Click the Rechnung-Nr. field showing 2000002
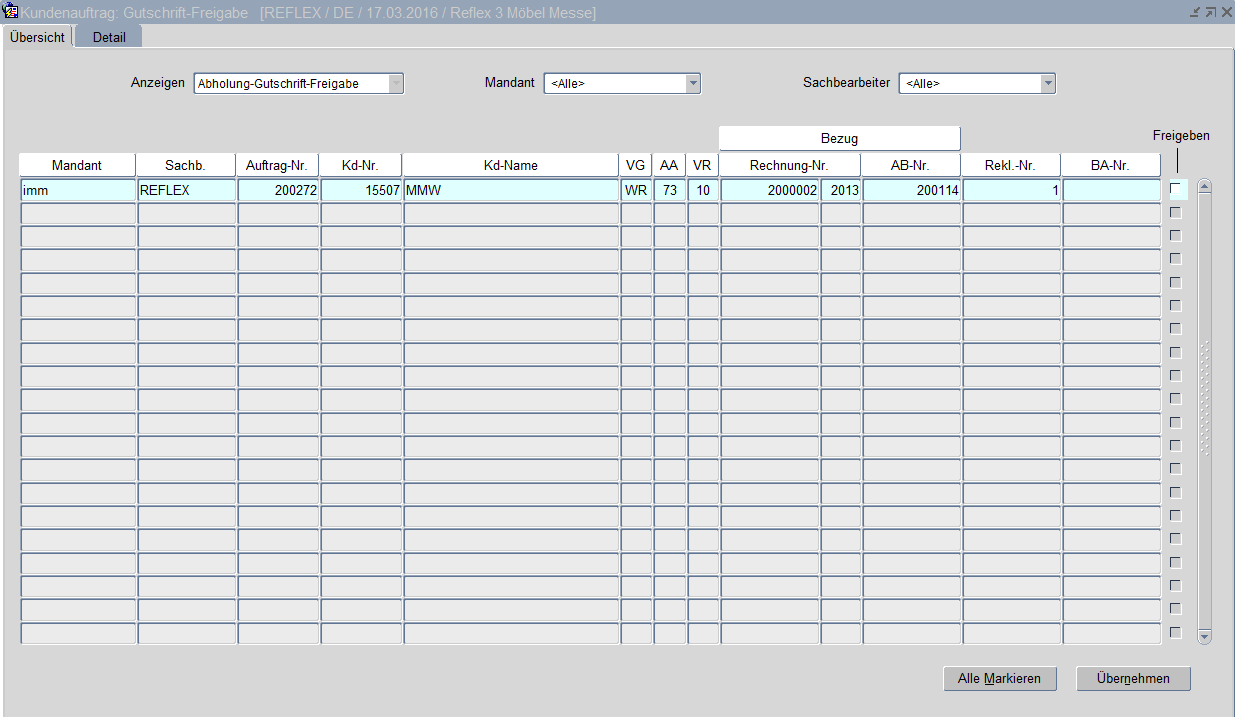The height and width of the screenshot is (717, 1235). pyautogui.click(x=769, y=190)
